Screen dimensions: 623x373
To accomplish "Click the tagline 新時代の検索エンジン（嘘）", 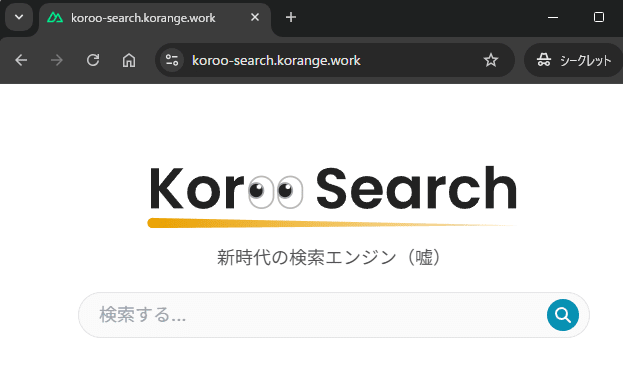I will (329, 257).
